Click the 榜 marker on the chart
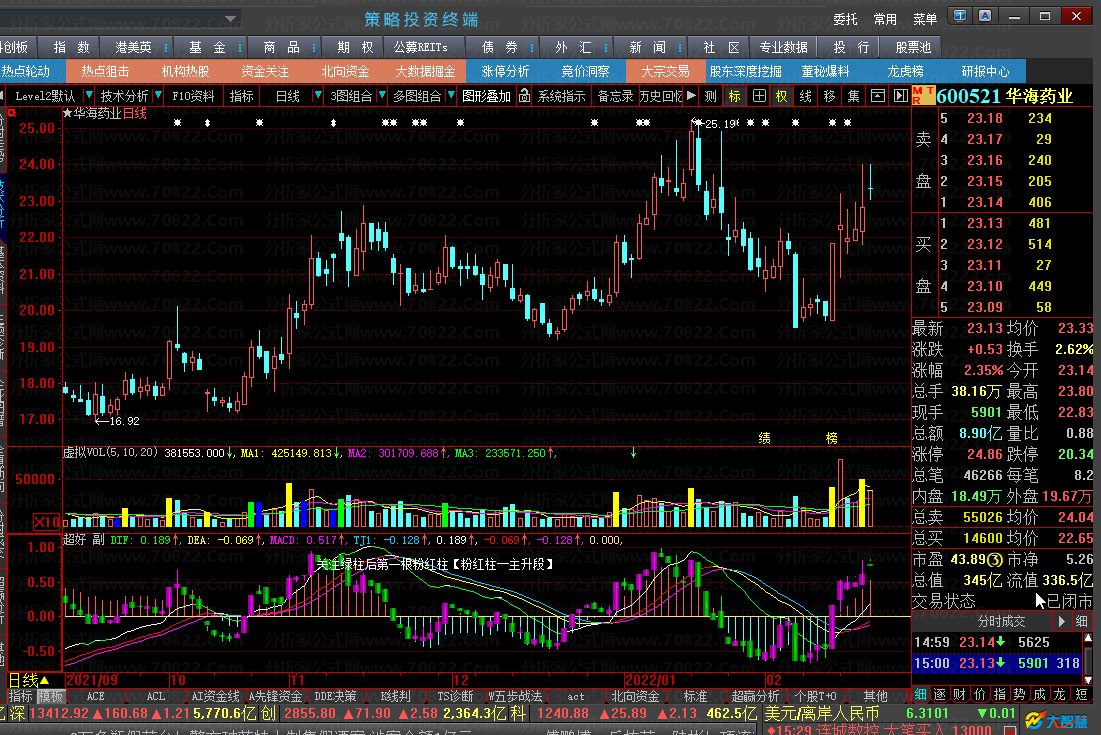This screenshot has height=735, width=1101. pos(831,438)
